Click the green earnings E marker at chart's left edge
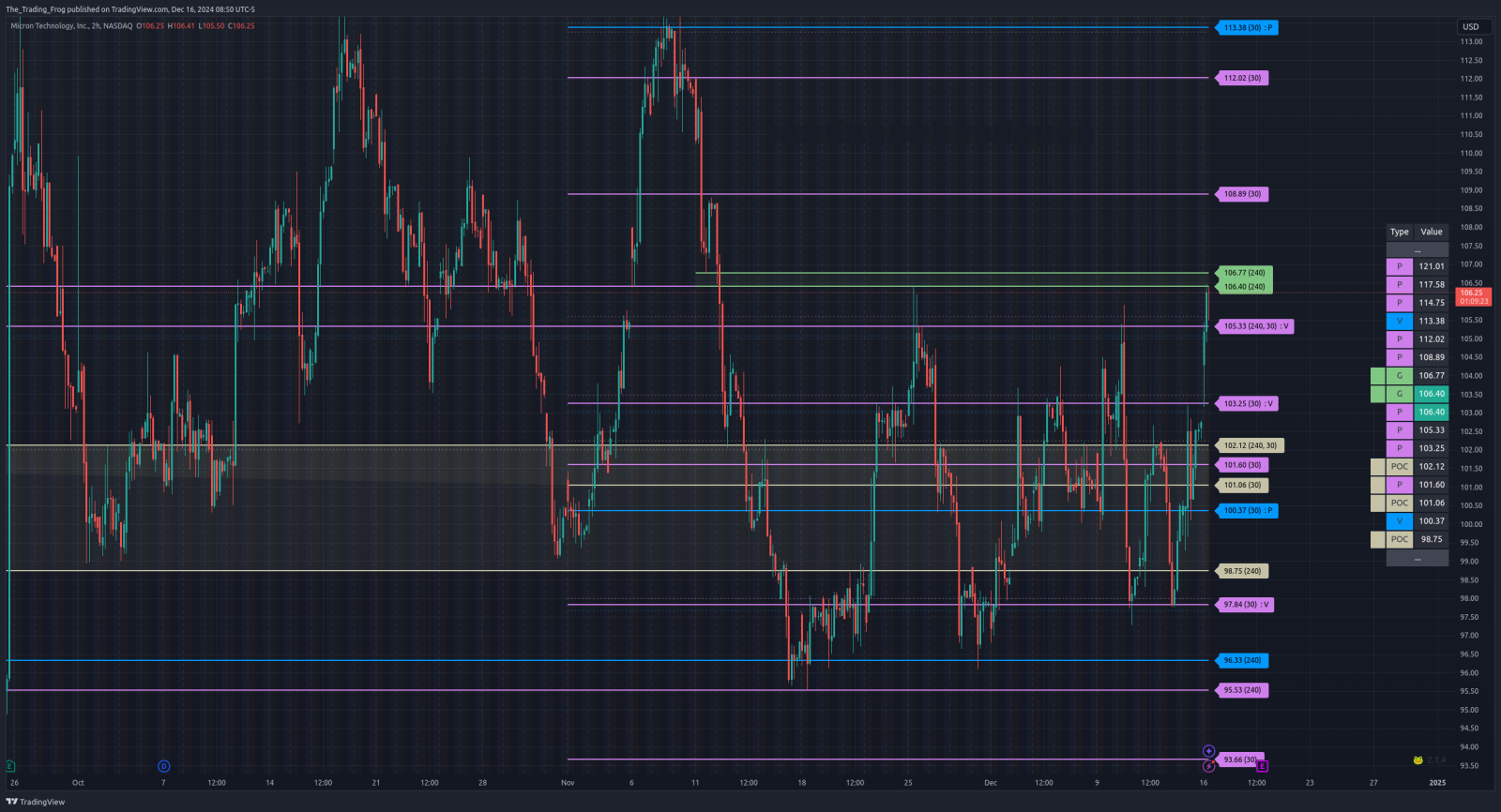The height and width of the screenshot is (812, 1501). click(10, 766)
